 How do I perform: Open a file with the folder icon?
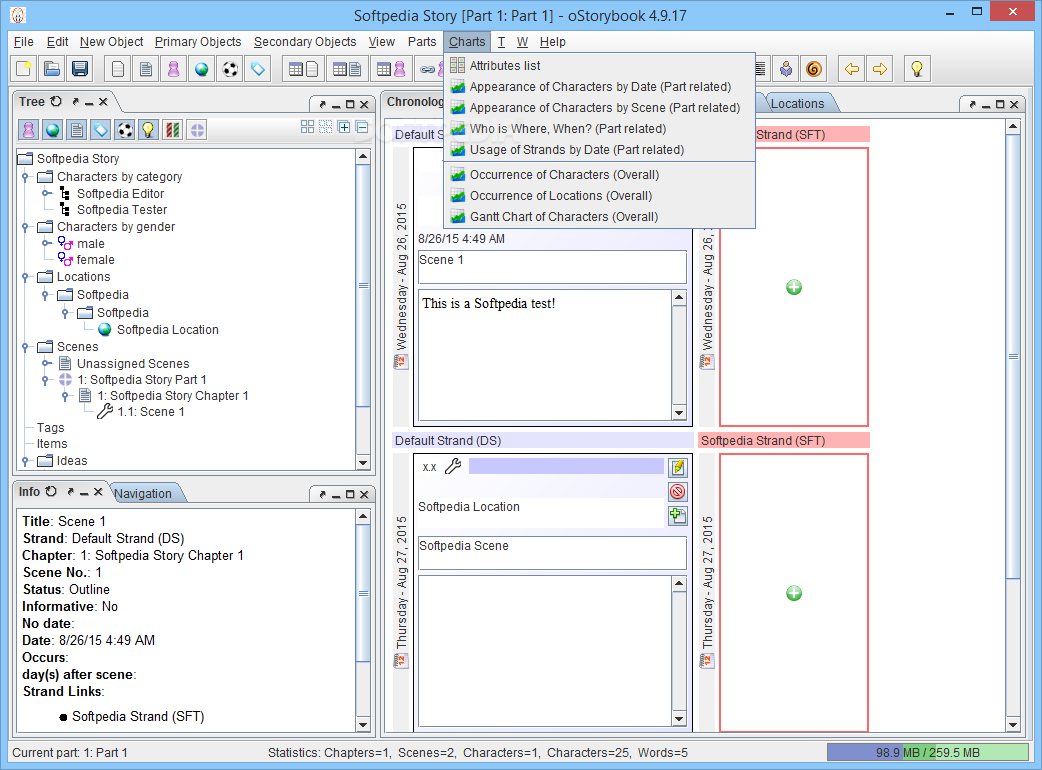click(52, 69)
